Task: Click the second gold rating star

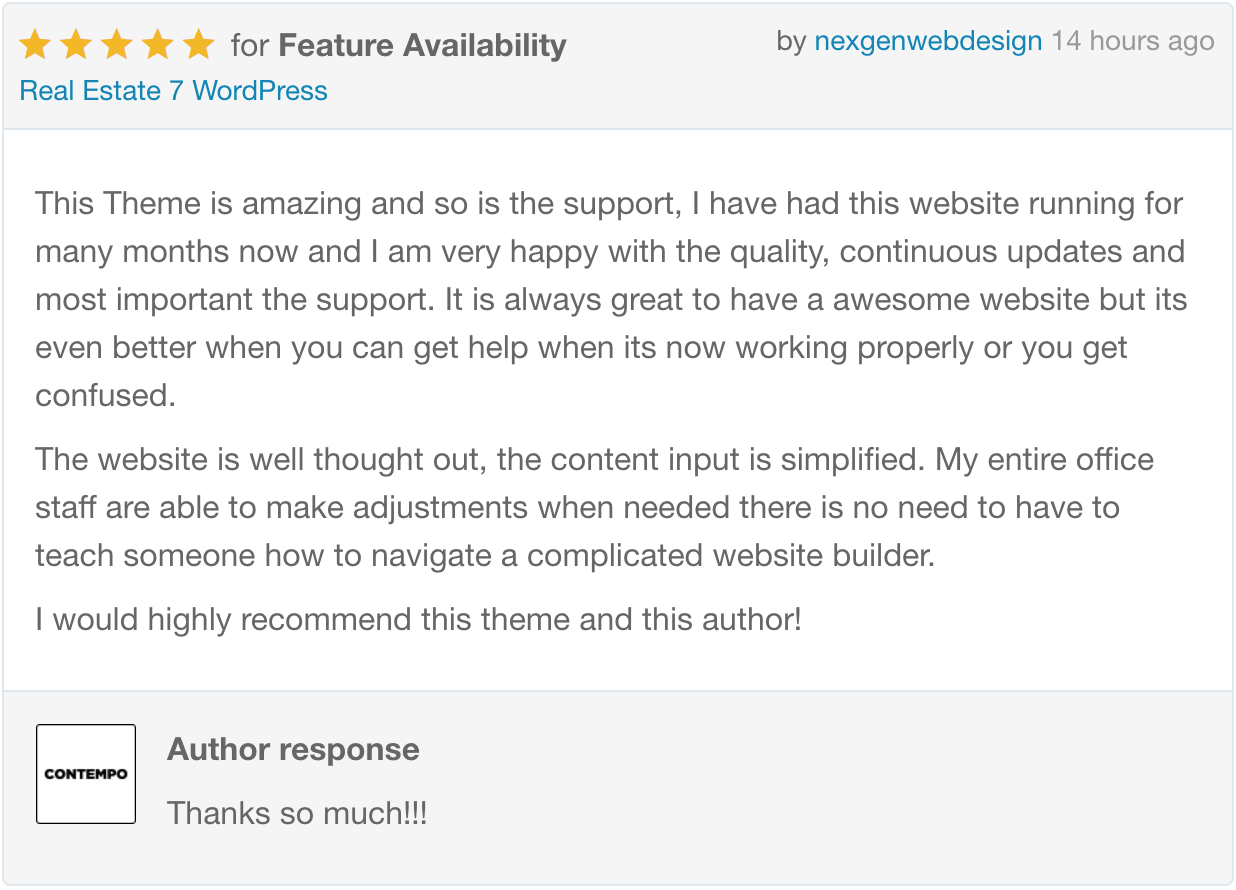Action: [x=76, y=45]
